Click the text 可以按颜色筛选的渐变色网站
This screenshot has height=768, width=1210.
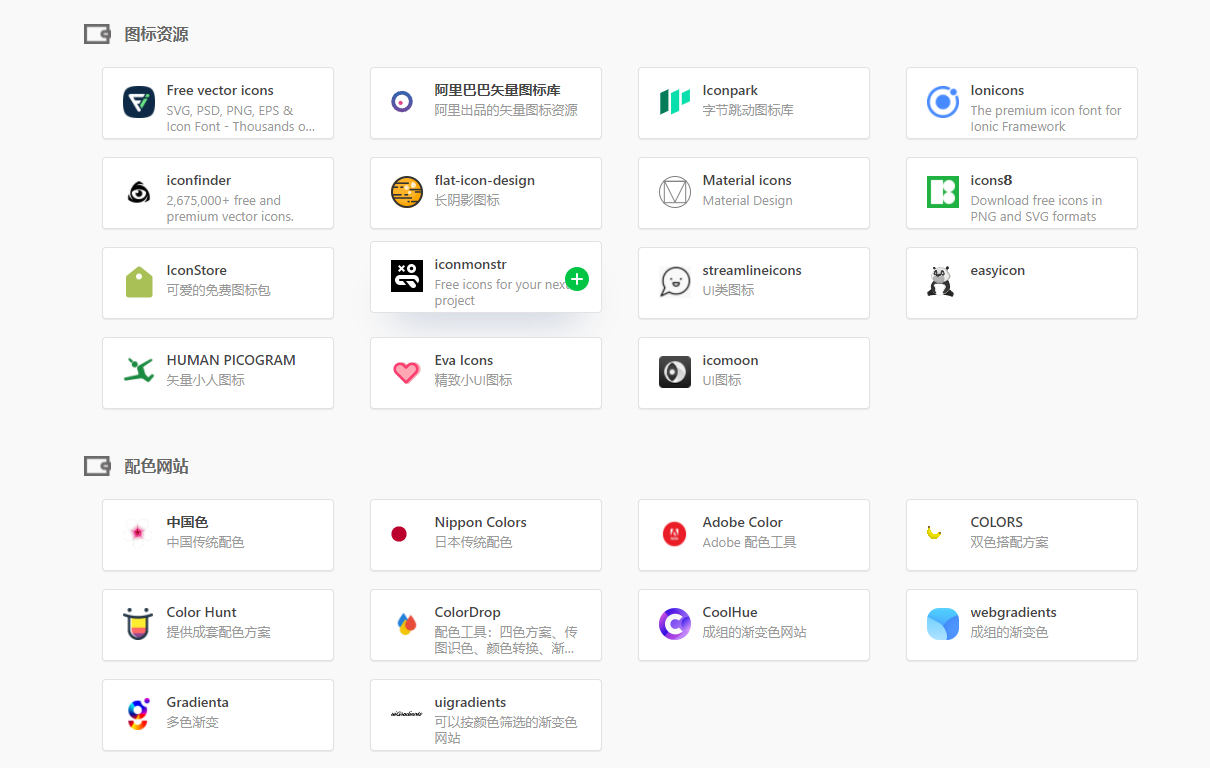point(506,730)
